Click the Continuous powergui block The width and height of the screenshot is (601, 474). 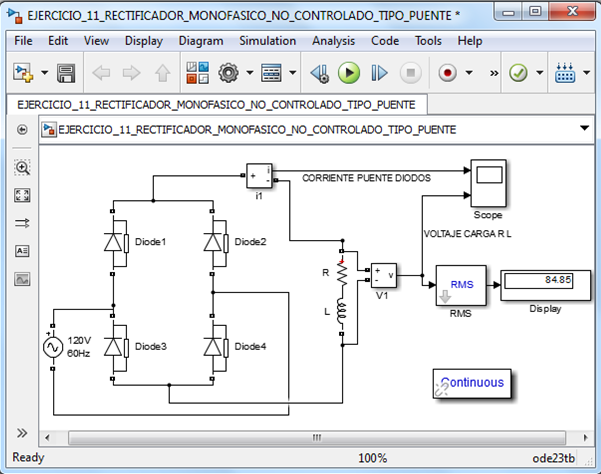click(474, 383)
